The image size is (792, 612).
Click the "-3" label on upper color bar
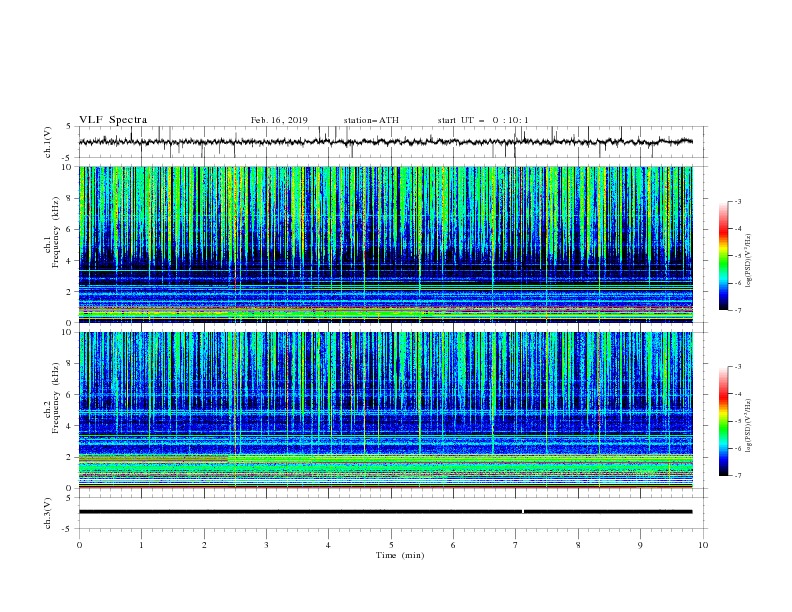click(738, 201)
